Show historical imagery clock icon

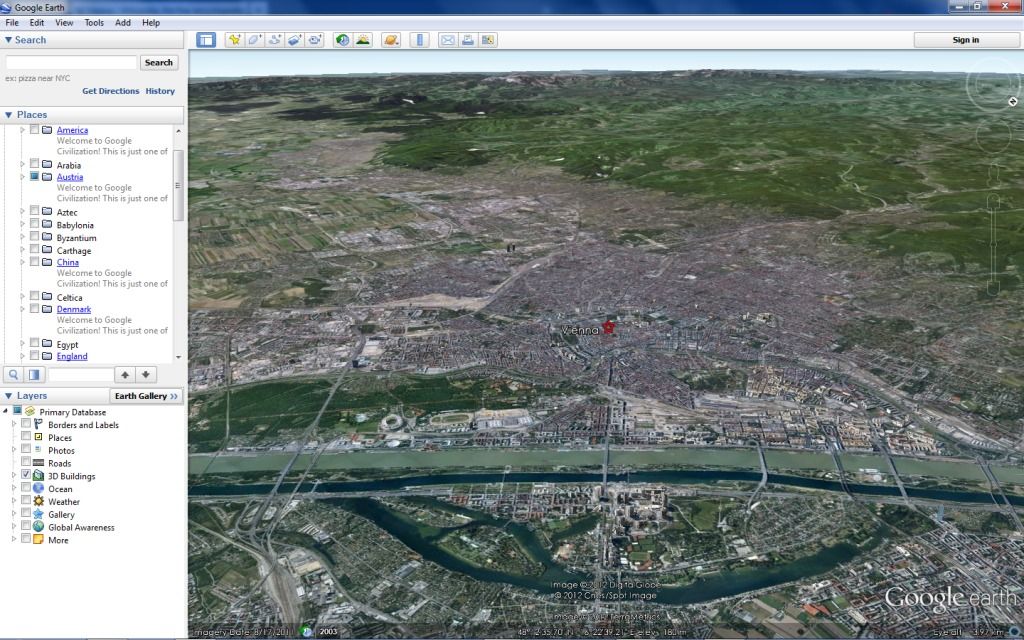pyautogui.click(x=342, y=40)
